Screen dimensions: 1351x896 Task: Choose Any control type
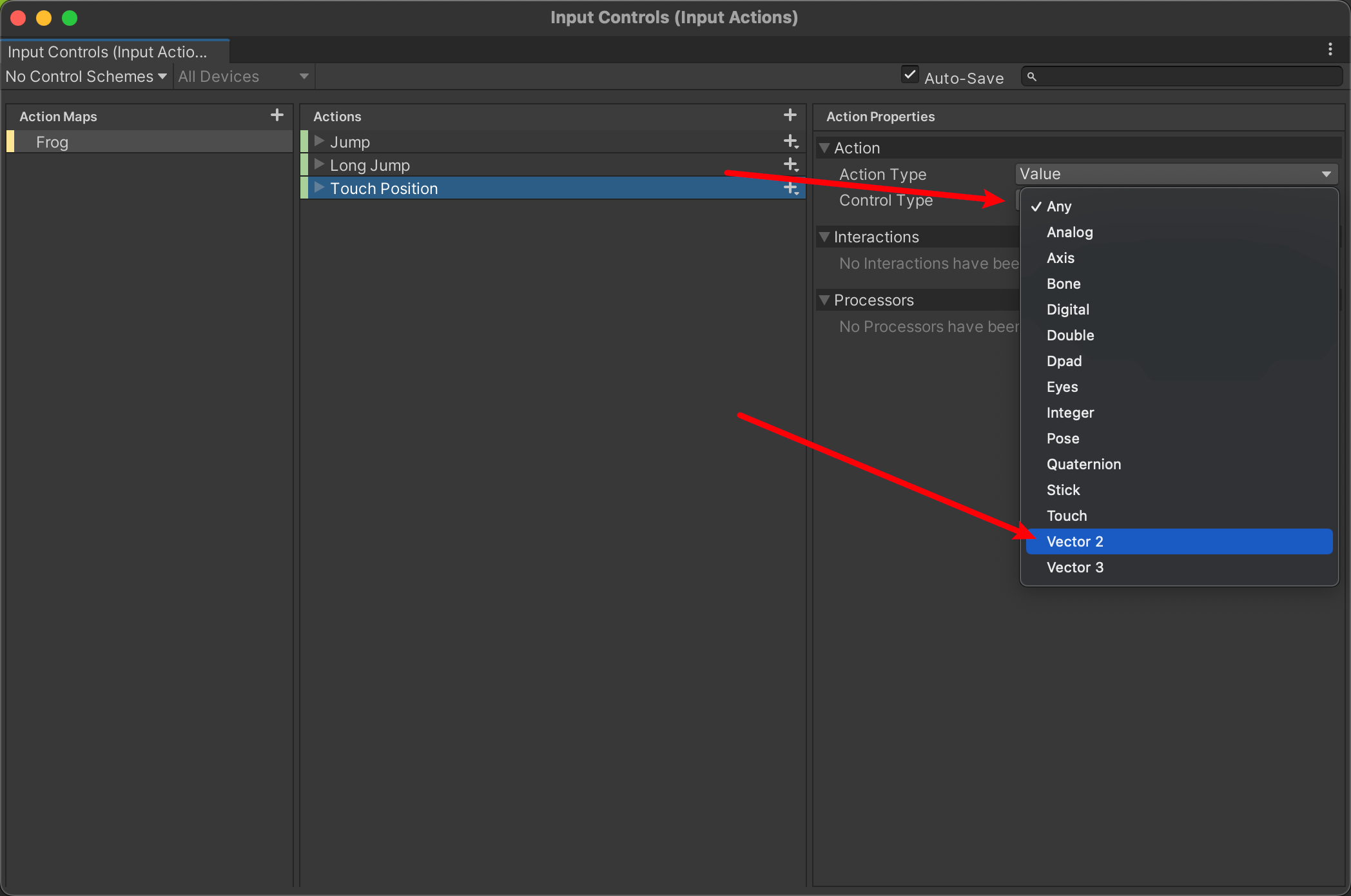point(1179,206)
